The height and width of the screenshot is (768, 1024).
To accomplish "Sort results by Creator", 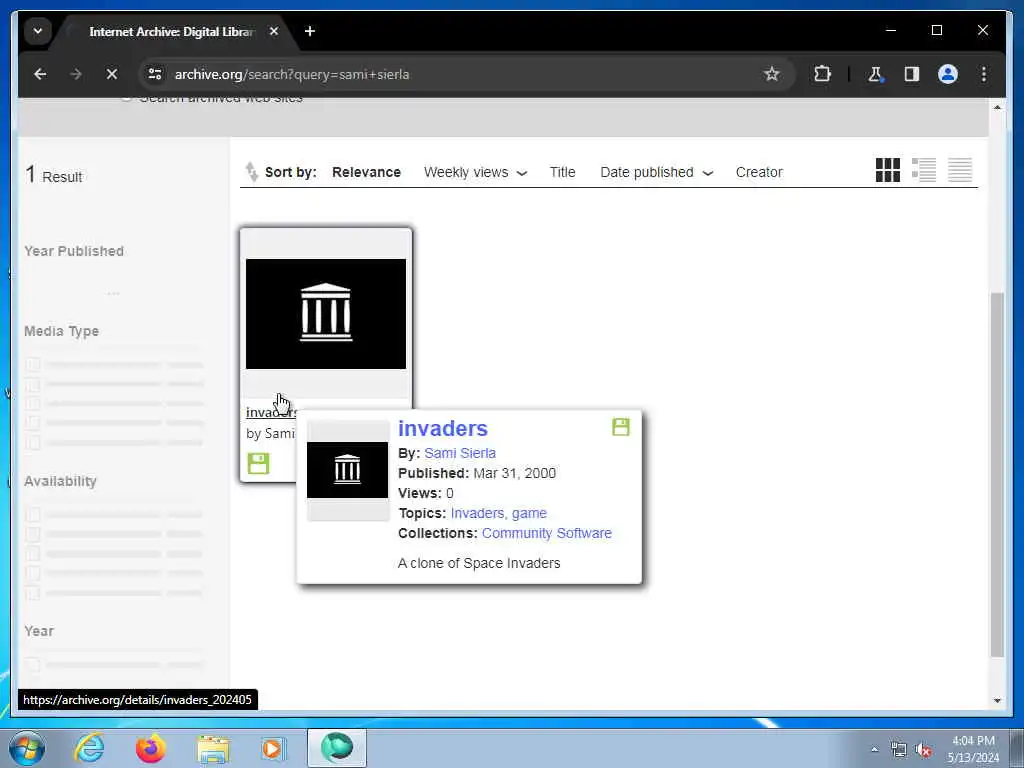I will (759, 172).
